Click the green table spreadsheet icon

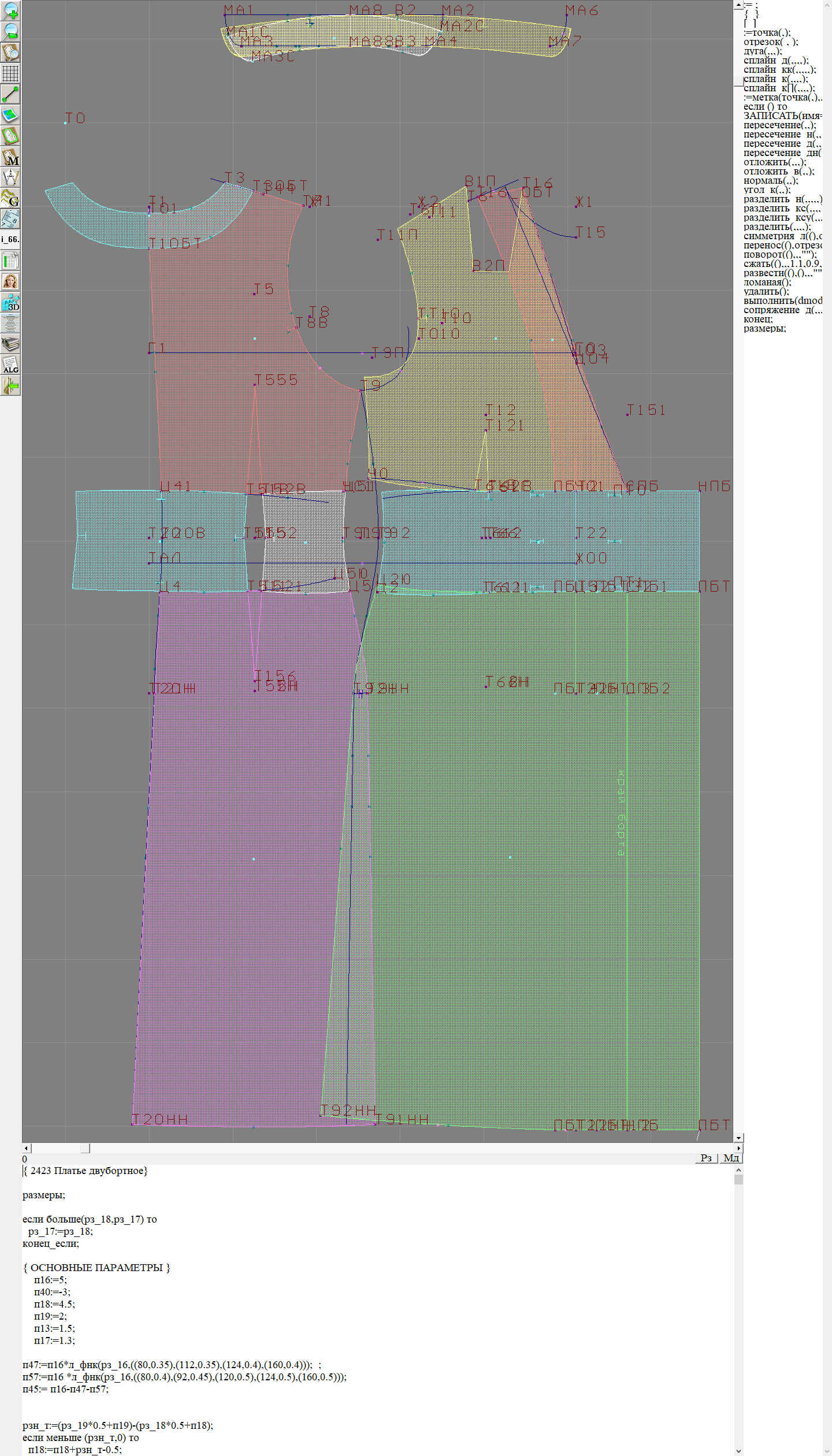(x=10, y=261)
